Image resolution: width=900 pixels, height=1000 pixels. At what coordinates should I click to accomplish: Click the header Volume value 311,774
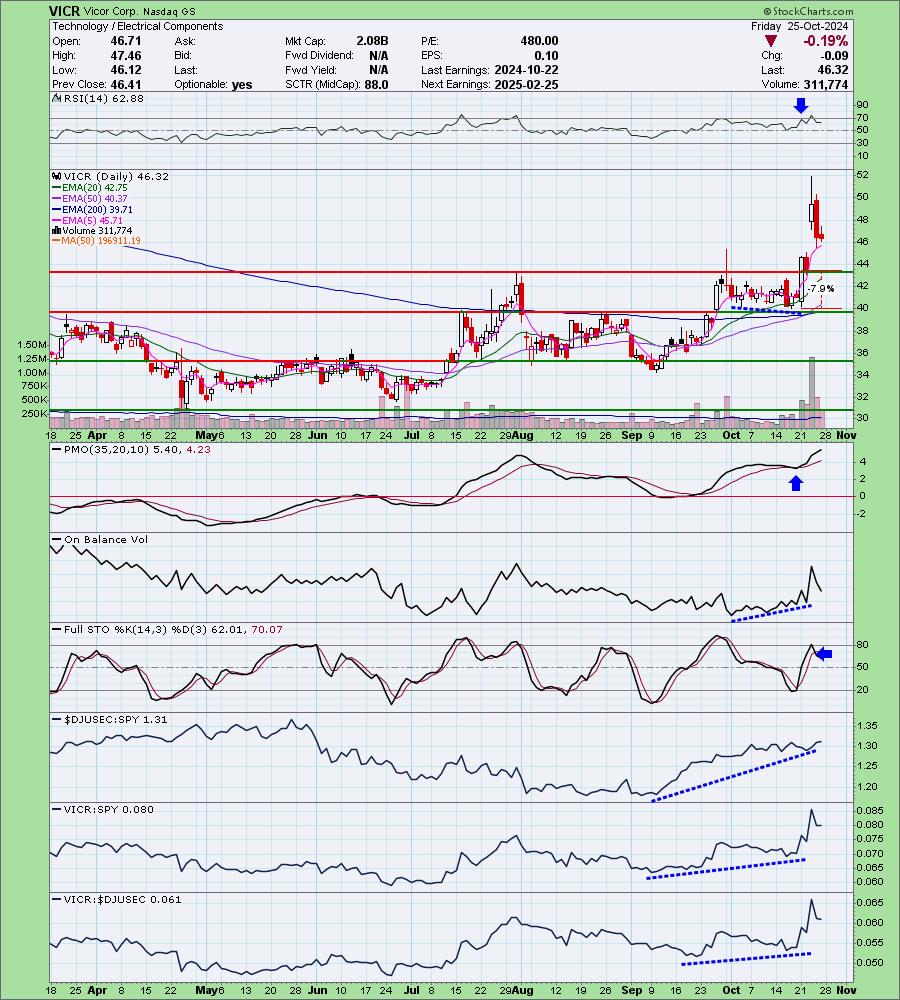826,85
